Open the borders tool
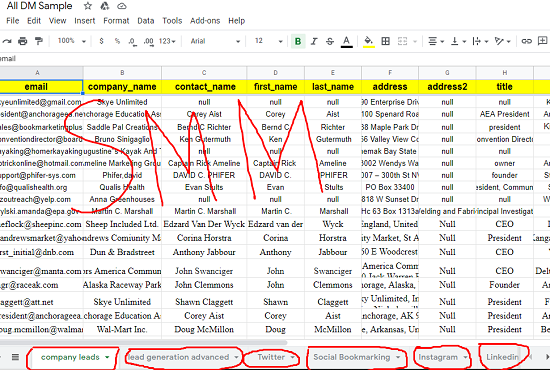550x370 pixels. tap(385, 41)
